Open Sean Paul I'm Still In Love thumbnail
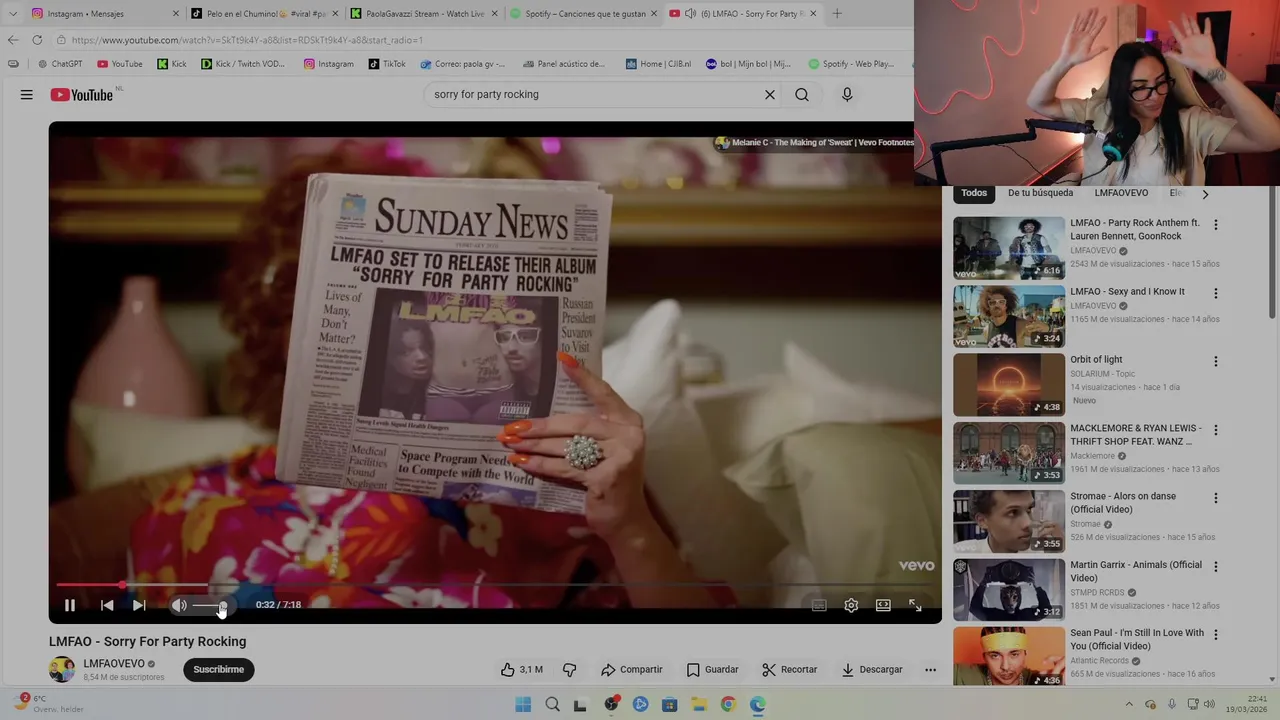This screenshot has width=1280, height=720. [1009, 656]
